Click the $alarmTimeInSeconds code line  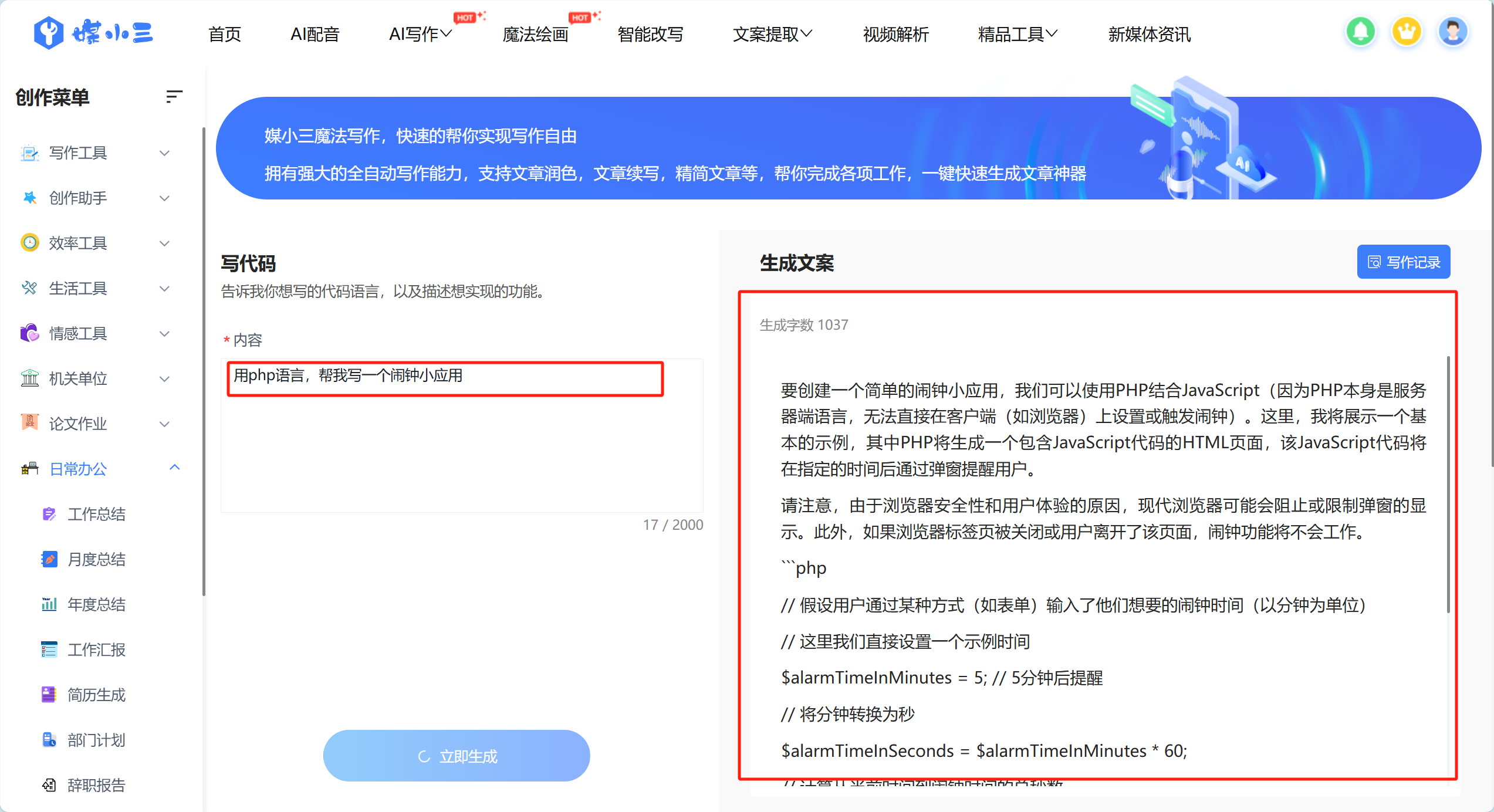(984, 751)
